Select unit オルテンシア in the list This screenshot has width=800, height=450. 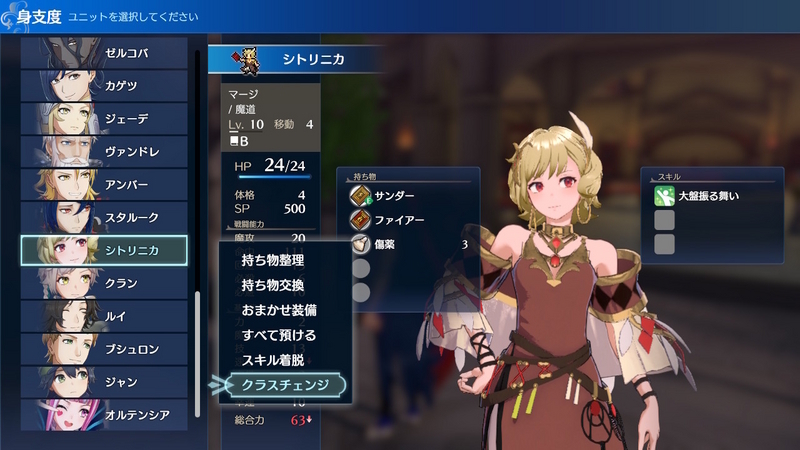(104, 415)
